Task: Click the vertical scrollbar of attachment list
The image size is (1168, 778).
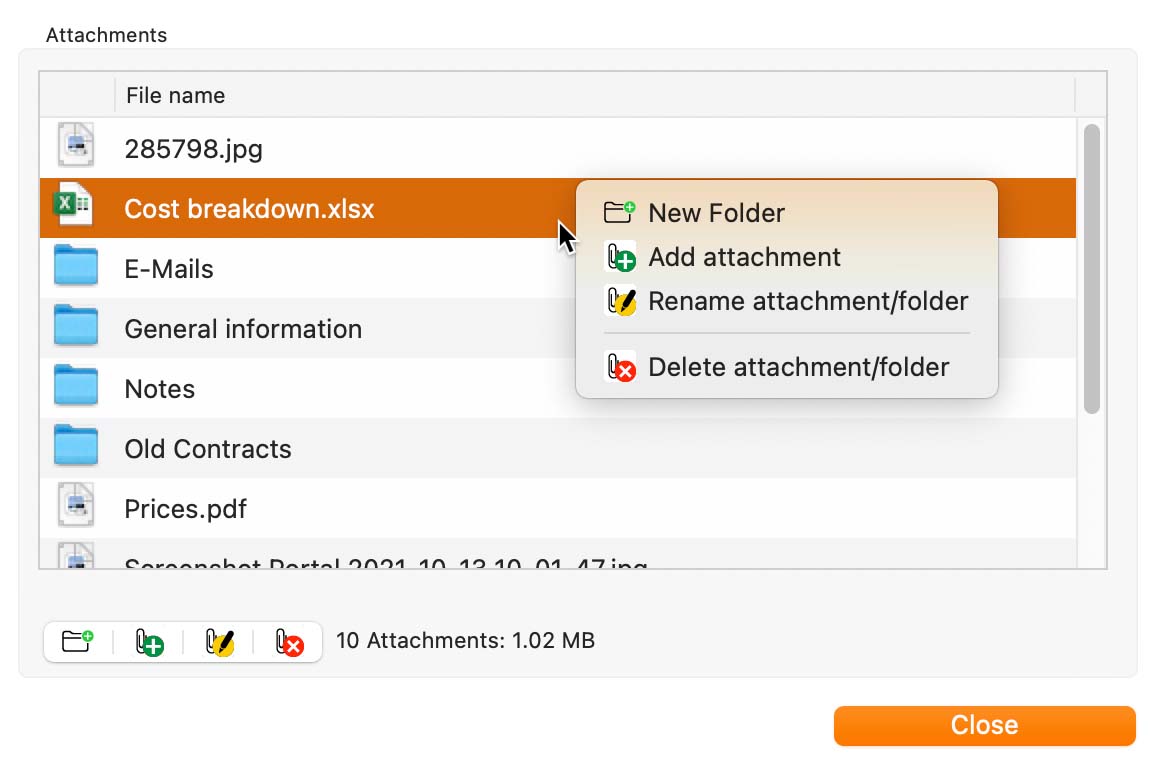Action: pos(1092,268)
